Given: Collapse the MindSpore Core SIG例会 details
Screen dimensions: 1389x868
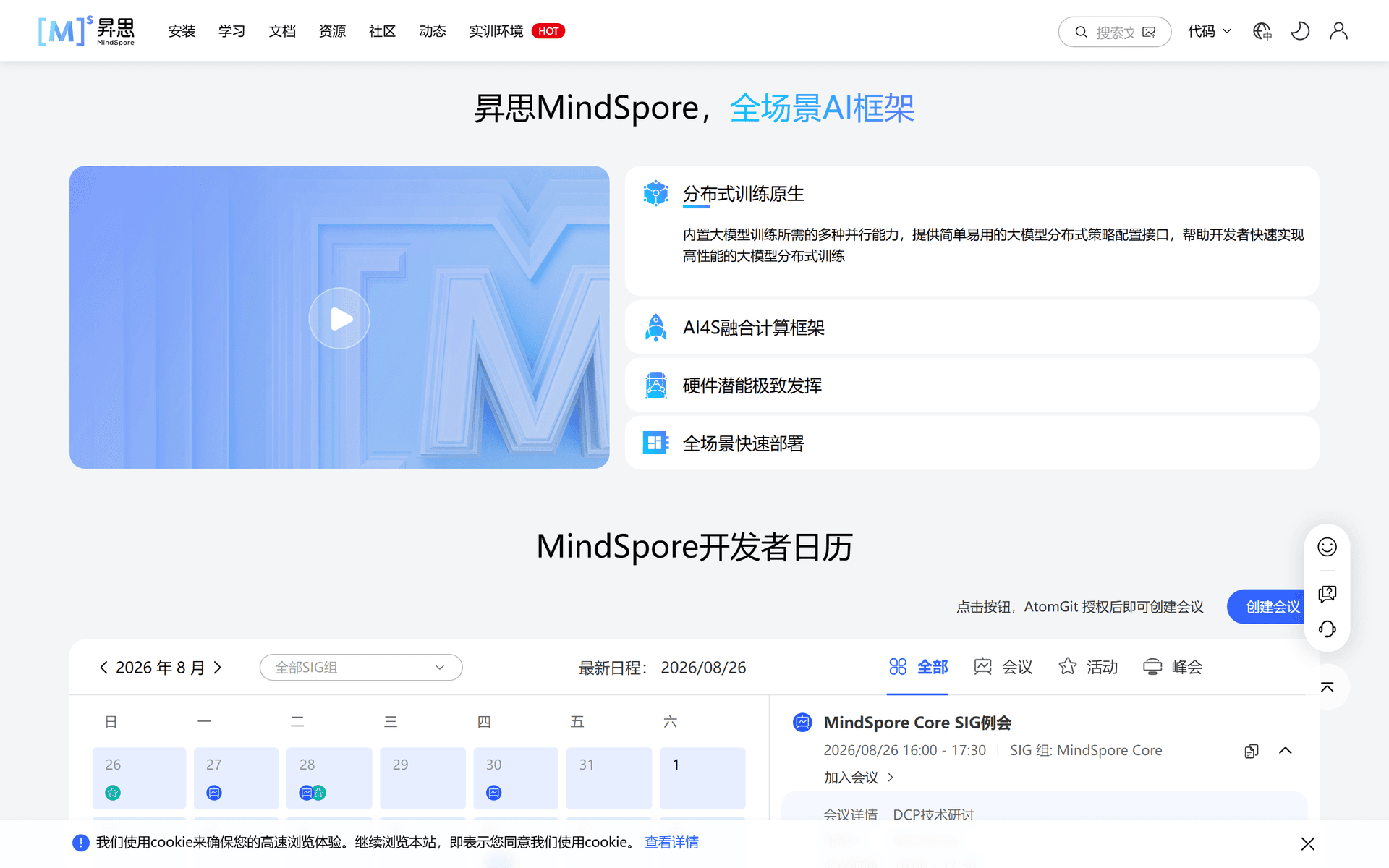Looking at the screenshot, I should pos(1286,751).
